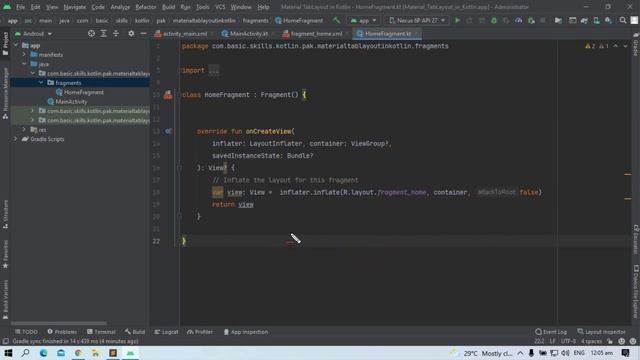The image size is (640, 360).
Task: Expand the Gradle Scripts node
Action: coord(16,139)
